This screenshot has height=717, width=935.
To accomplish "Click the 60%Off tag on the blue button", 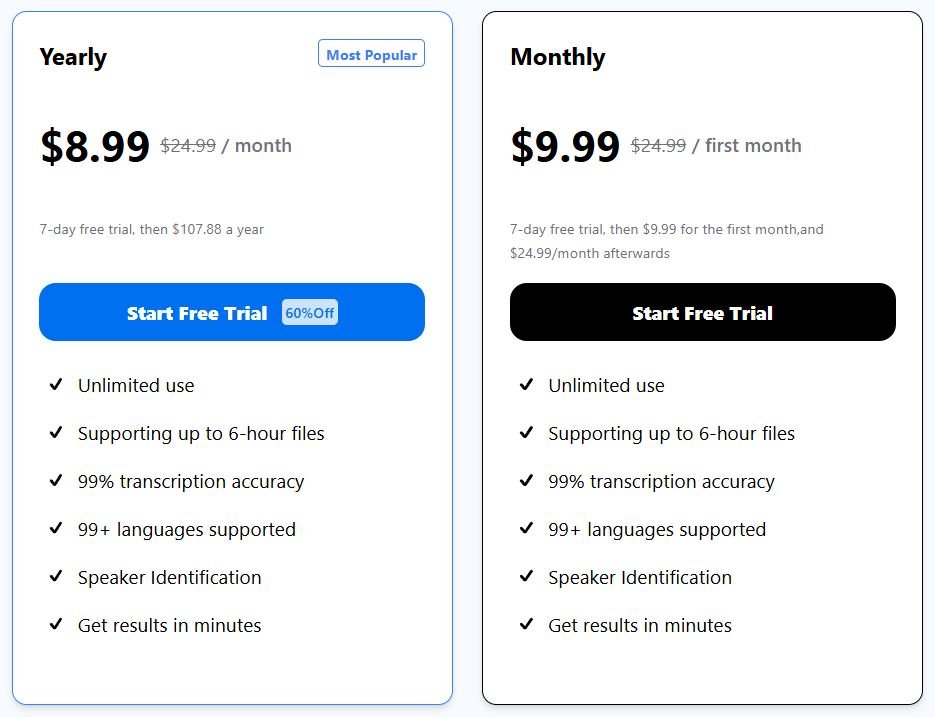I will (x=310, y=313).
